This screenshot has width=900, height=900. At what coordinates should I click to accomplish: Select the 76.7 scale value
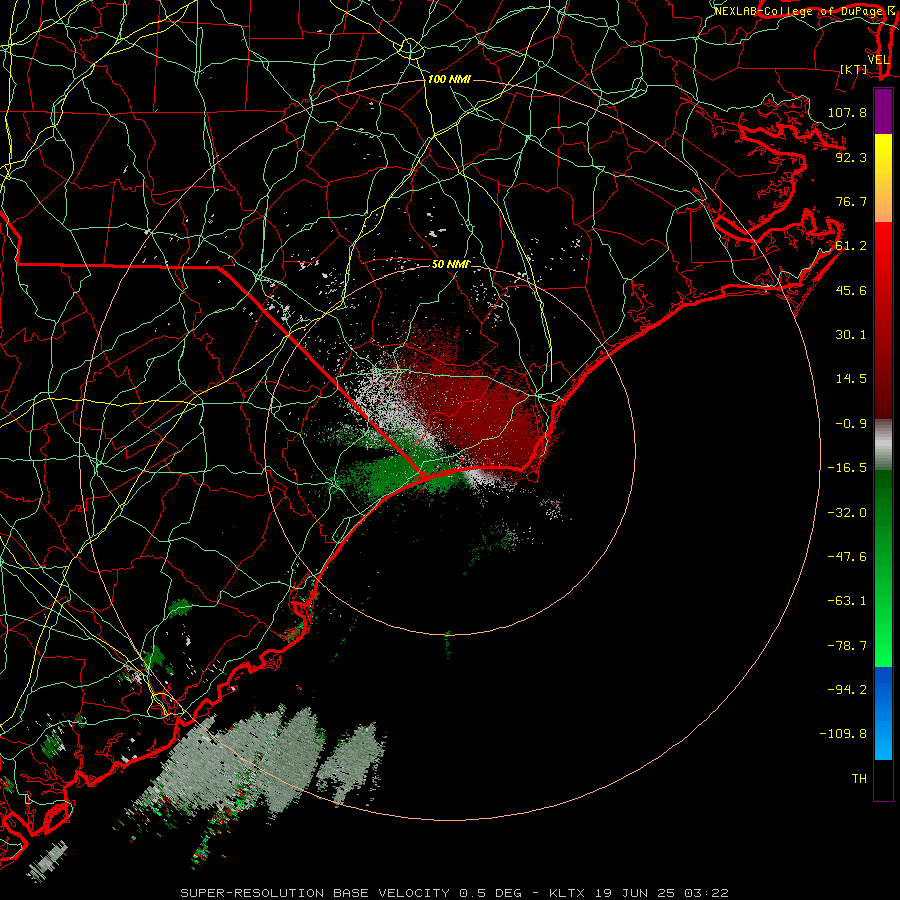(x=851, y=201)
